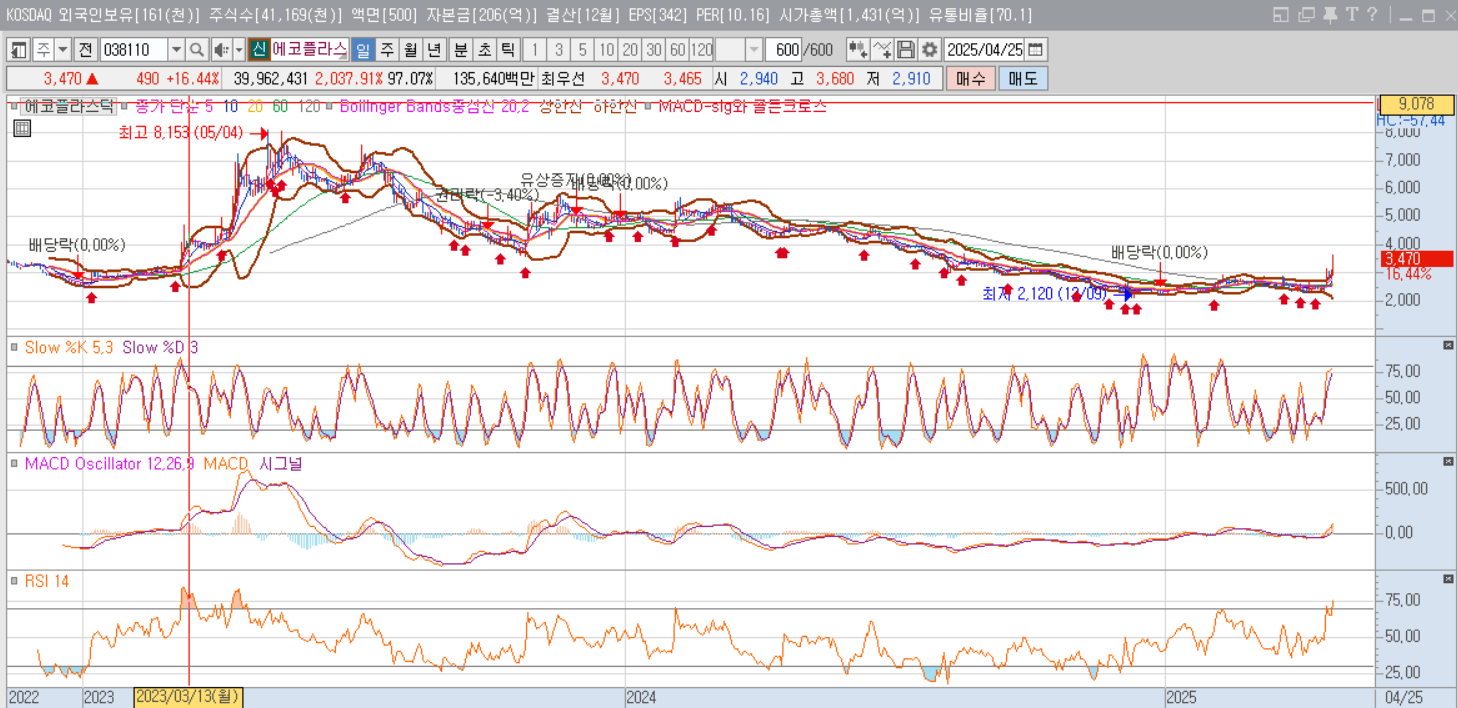This screenshot has width=1458, height=708.
Task: Click the cascade windows icon in the title bar
Action: coord(1306,15)
